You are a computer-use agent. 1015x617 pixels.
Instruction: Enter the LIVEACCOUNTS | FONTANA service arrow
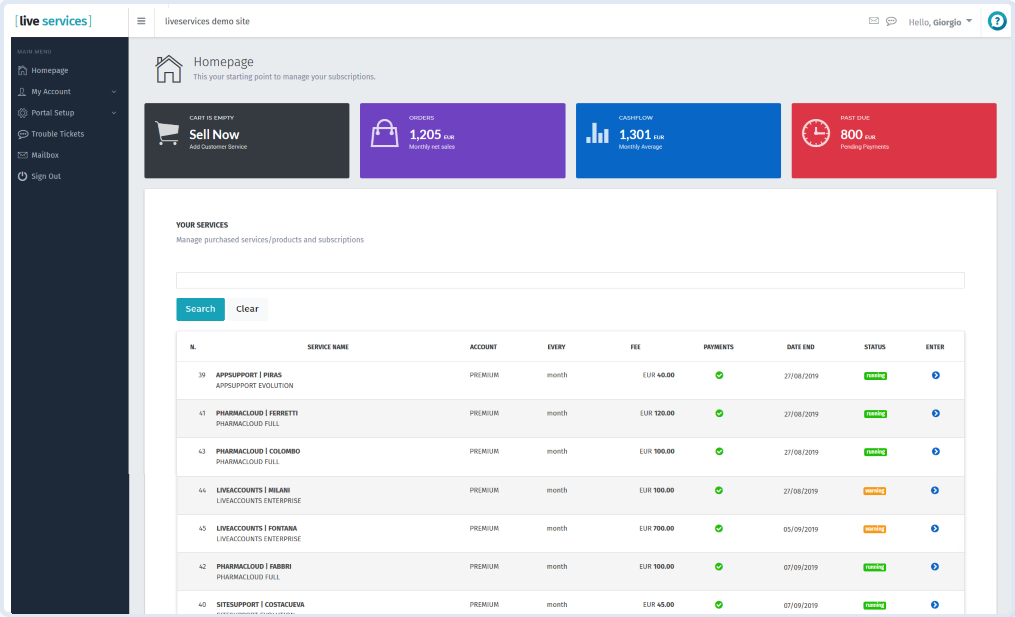tap(935, 528)
